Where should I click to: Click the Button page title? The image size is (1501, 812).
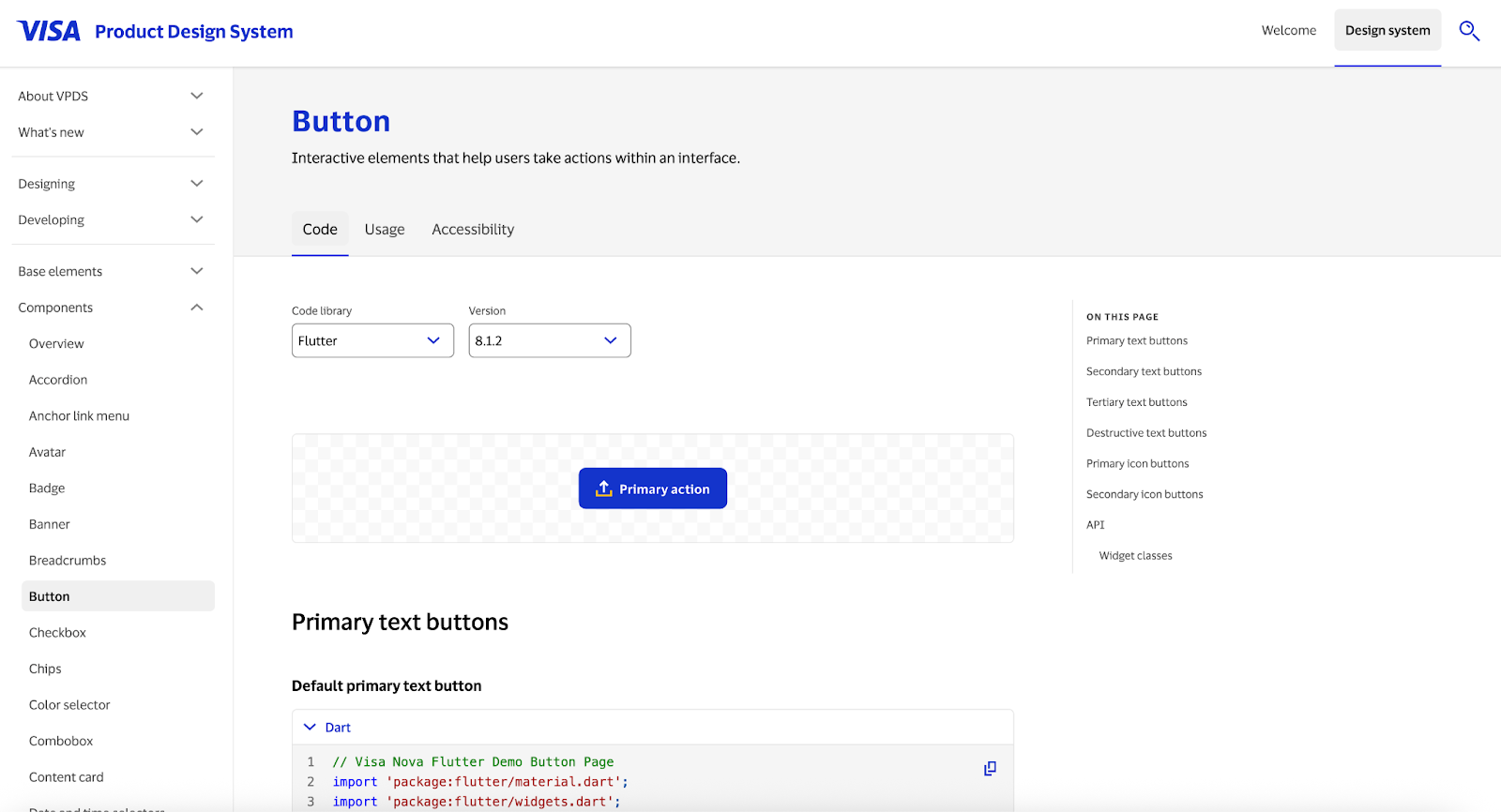click(341, 122)
